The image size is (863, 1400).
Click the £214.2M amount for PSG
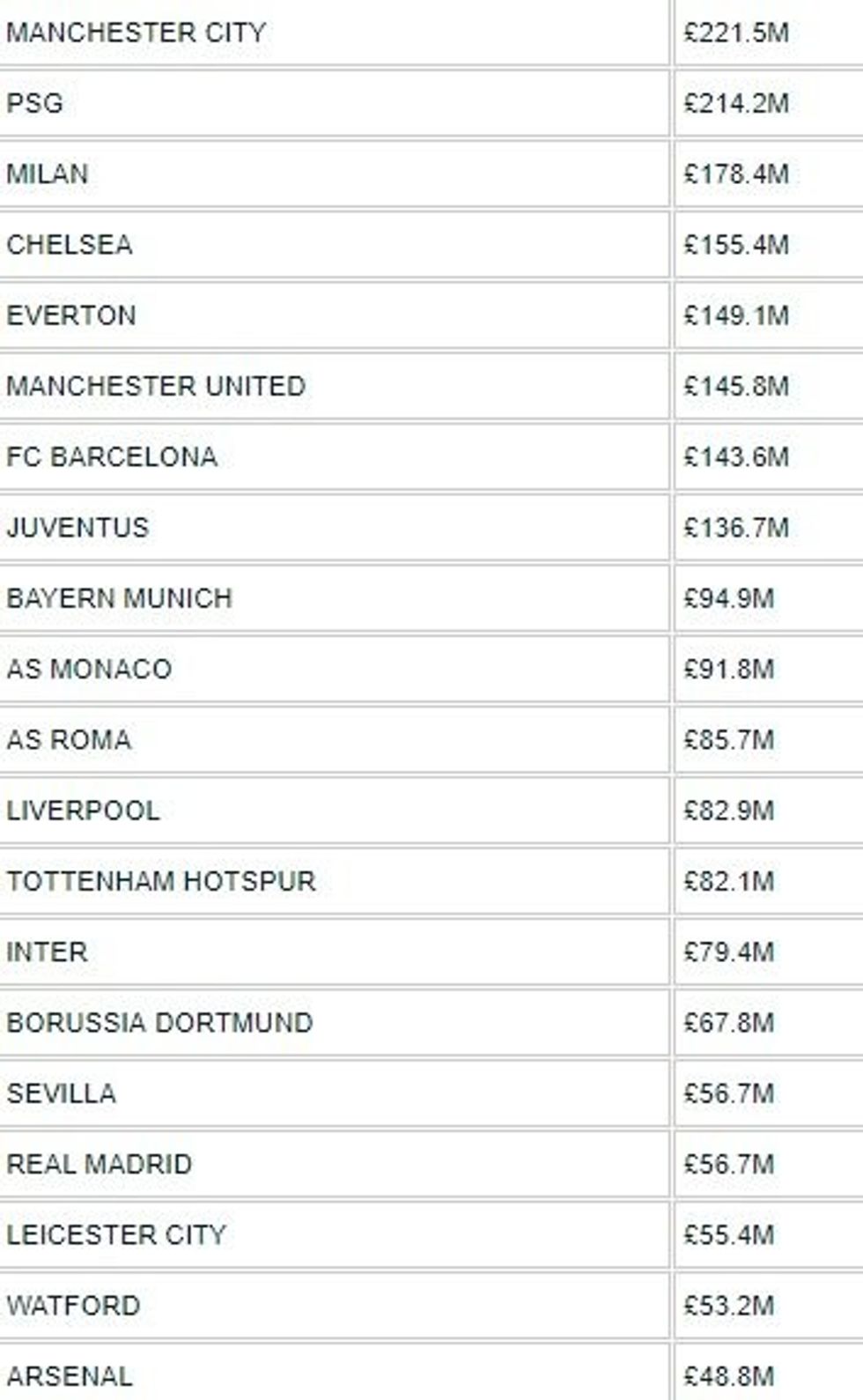(x=736, y=103)
